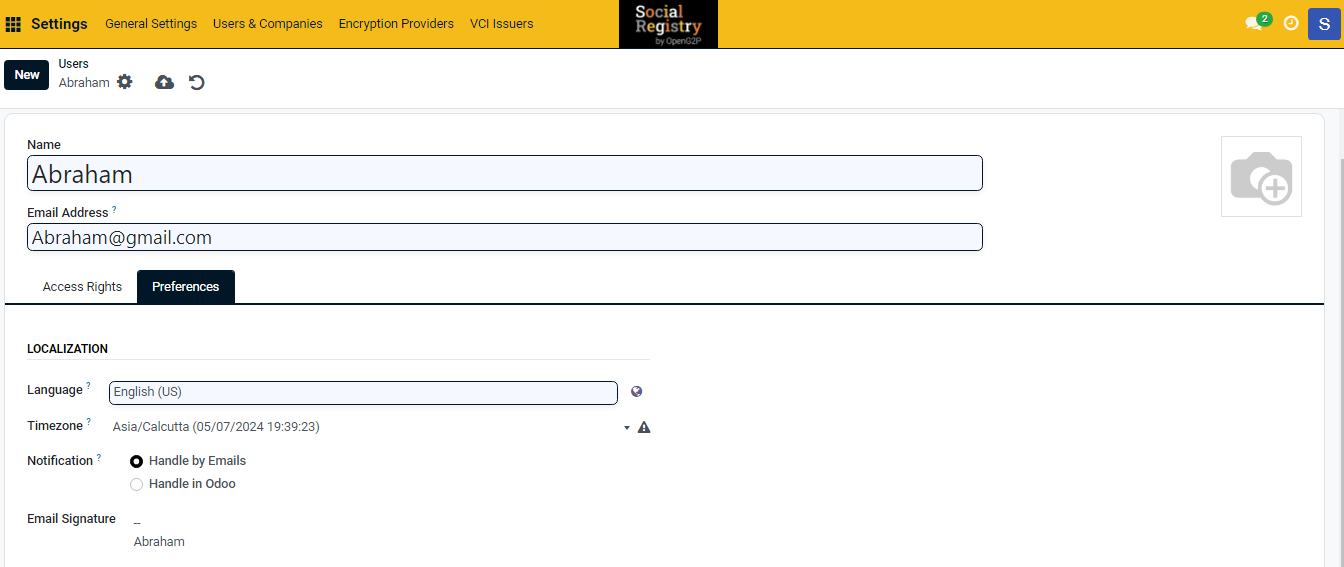Open the Language selection dropdown
Screen dimensions: 1344x567
pos(362,392)
